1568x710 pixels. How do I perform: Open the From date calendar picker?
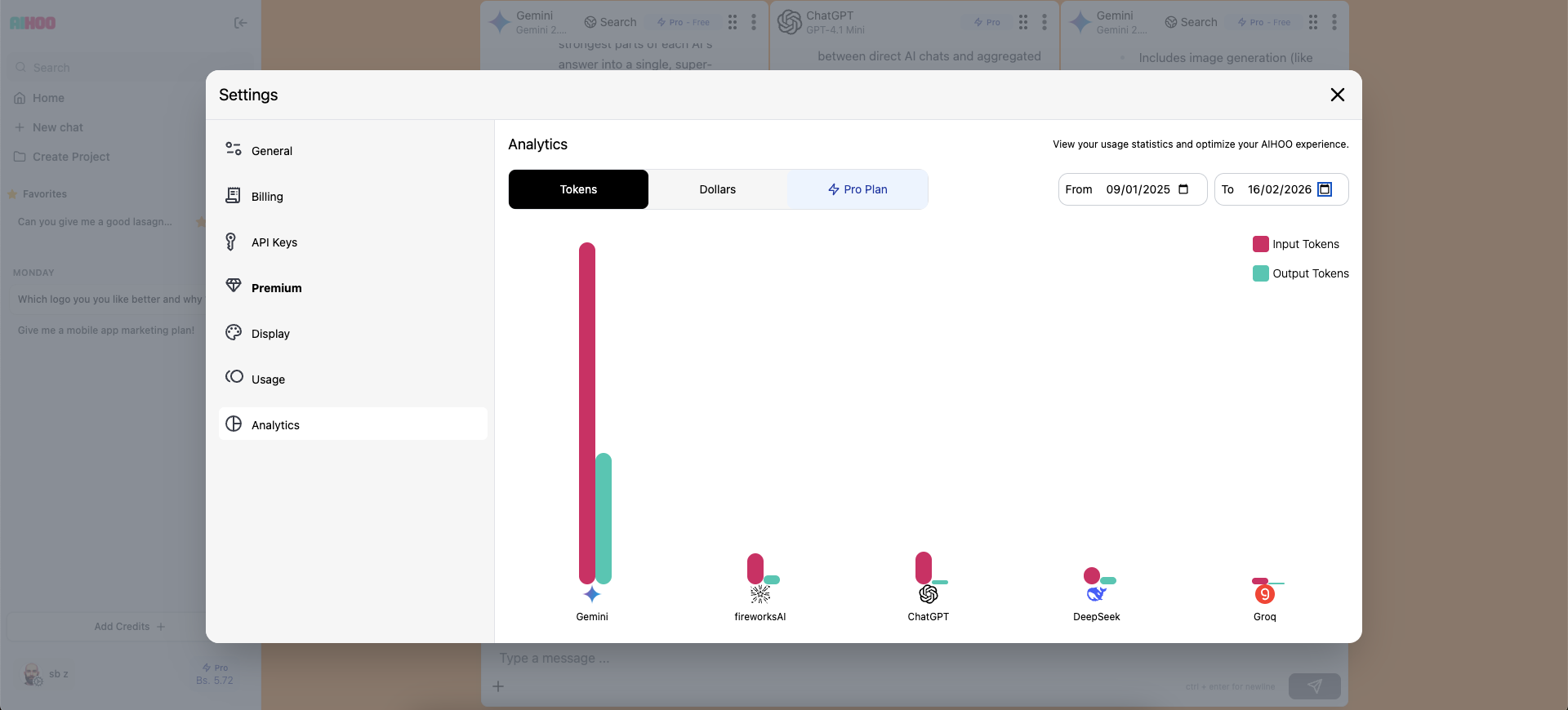tap(1183, 189)
